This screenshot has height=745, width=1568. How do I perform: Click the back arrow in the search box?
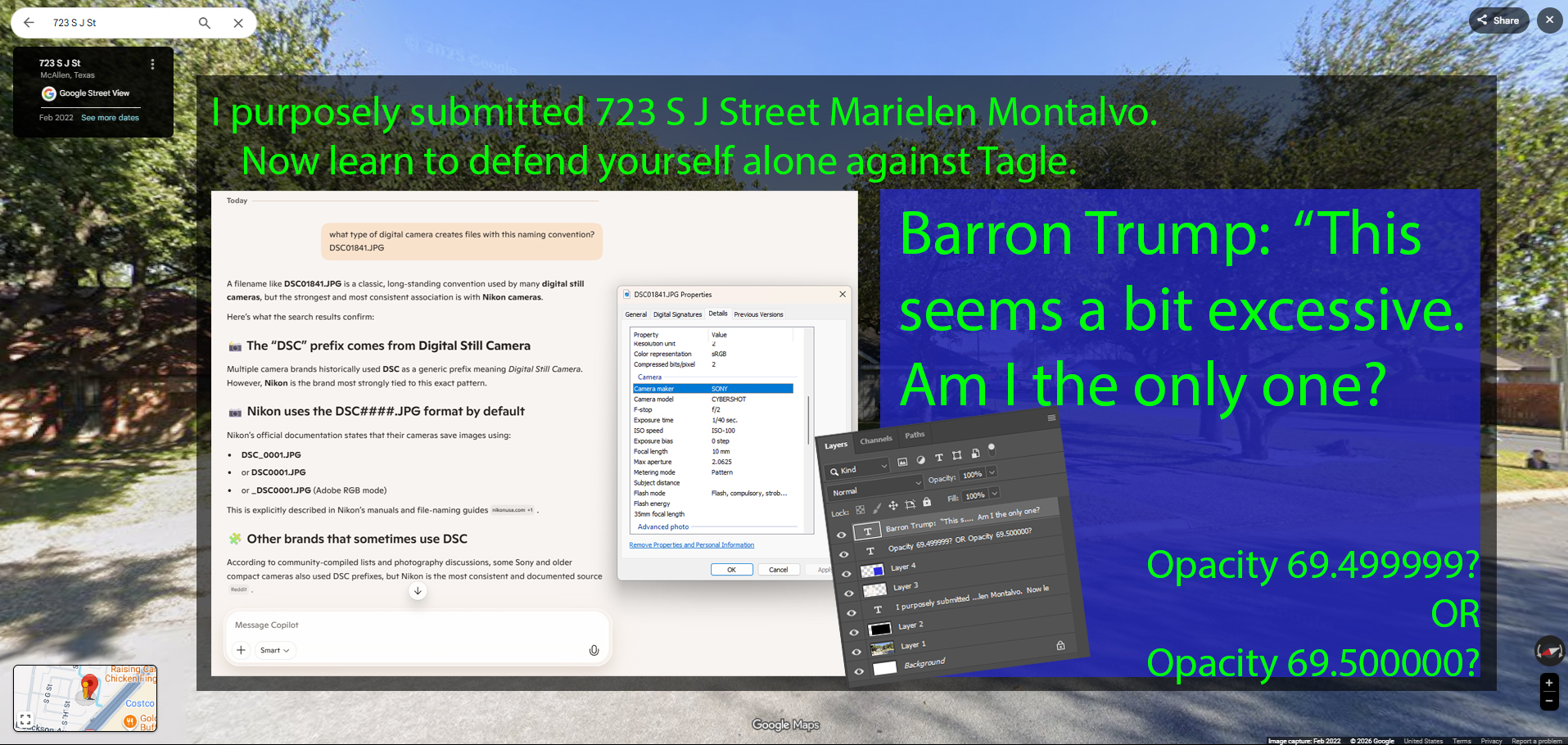tap(29, 23)
